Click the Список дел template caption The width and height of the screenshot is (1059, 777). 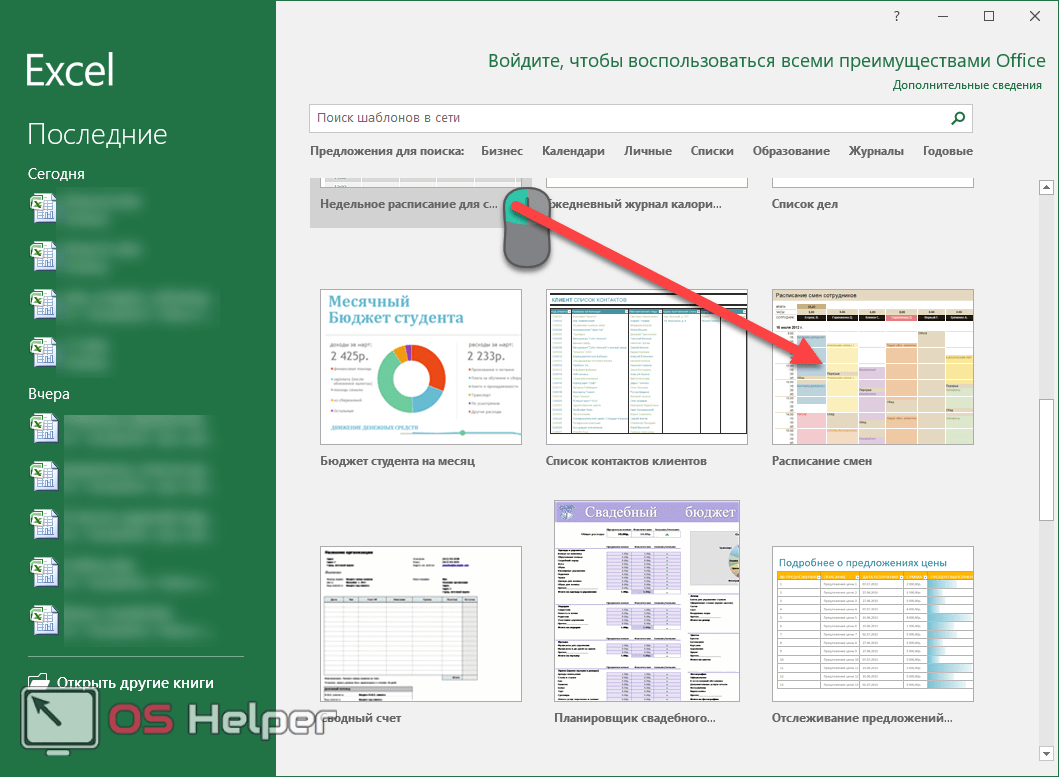point(804,204)
